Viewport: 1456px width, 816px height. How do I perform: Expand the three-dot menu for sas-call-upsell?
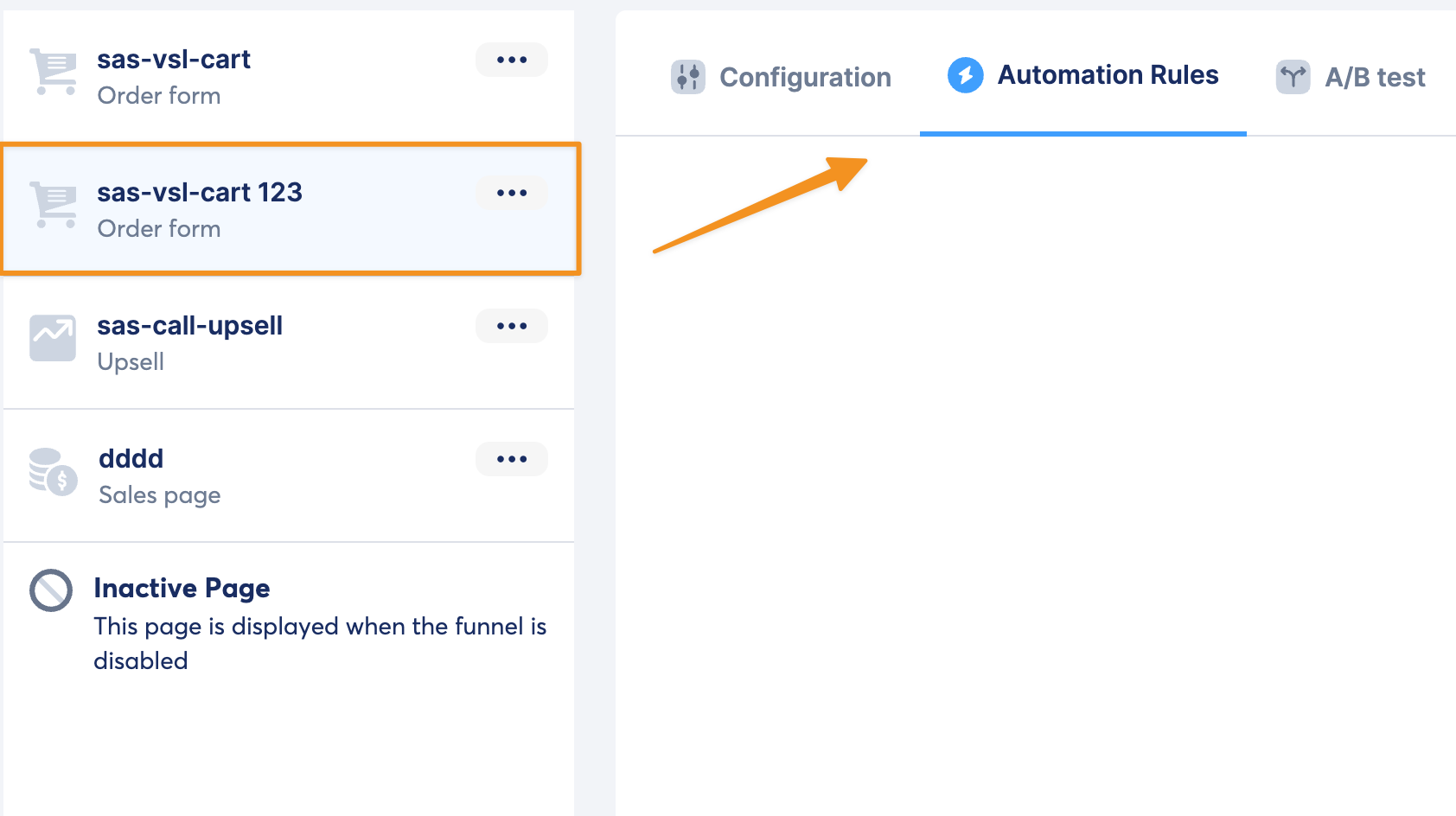[512, 326]
